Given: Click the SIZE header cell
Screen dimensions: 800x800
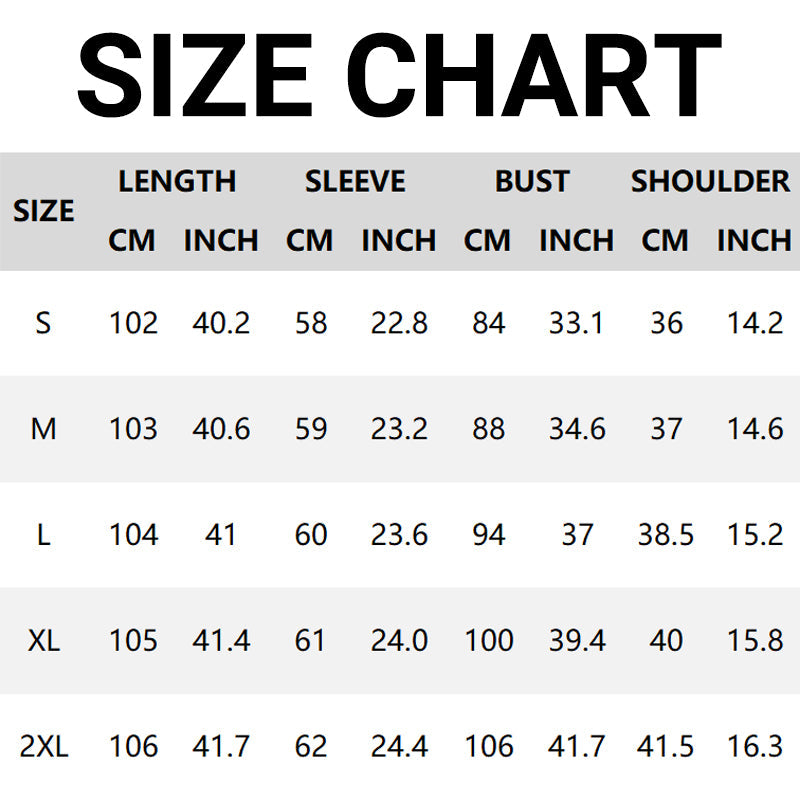Looking at the screenshot, I should click(43, 211).
